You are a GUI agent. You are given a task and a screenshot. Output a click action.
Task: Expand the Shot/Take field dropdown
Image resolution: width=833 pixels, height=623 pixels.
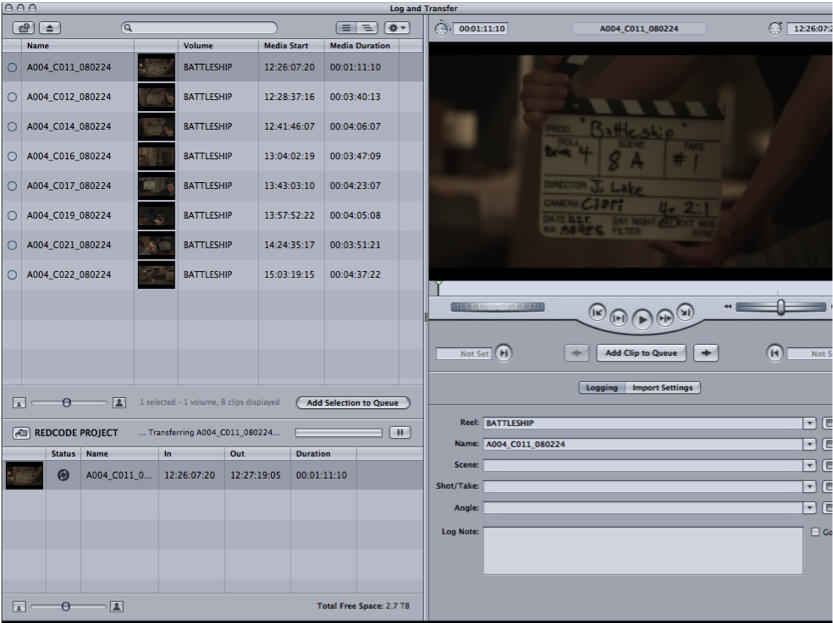click(x=809, y=487)
